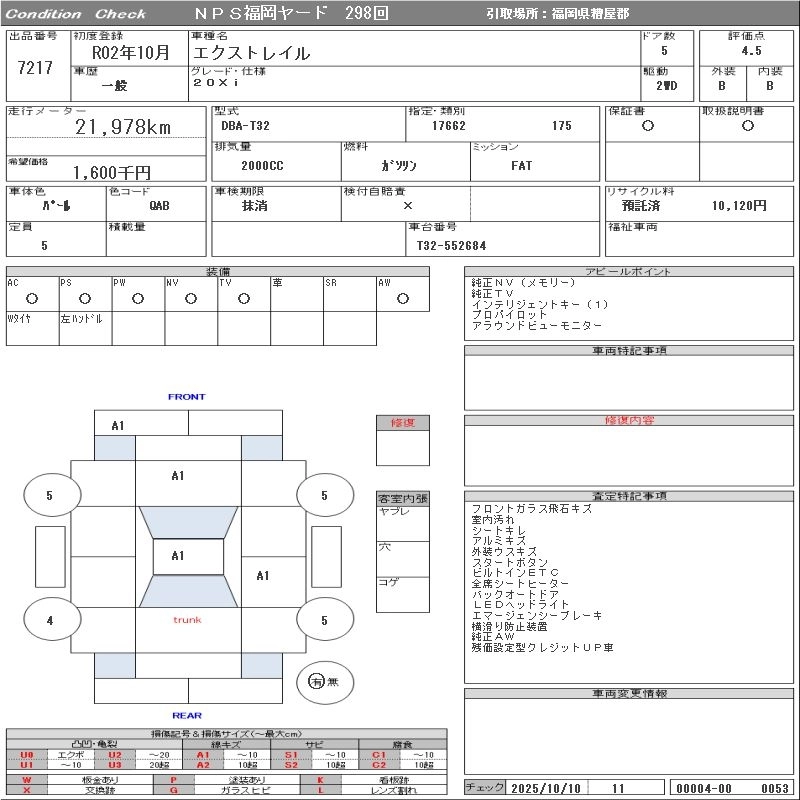Click the document number 00004-00
800x800 pixels.
pos(704,788)
